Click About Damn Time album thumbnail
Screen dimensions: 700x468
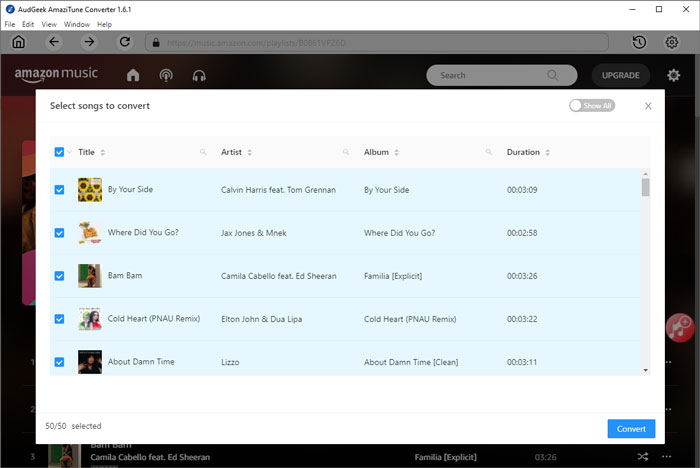coord(90,362)
